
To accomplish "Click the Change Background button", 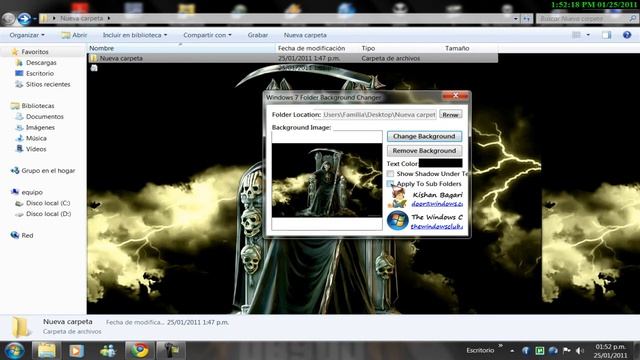I will [x=424, y=136].
